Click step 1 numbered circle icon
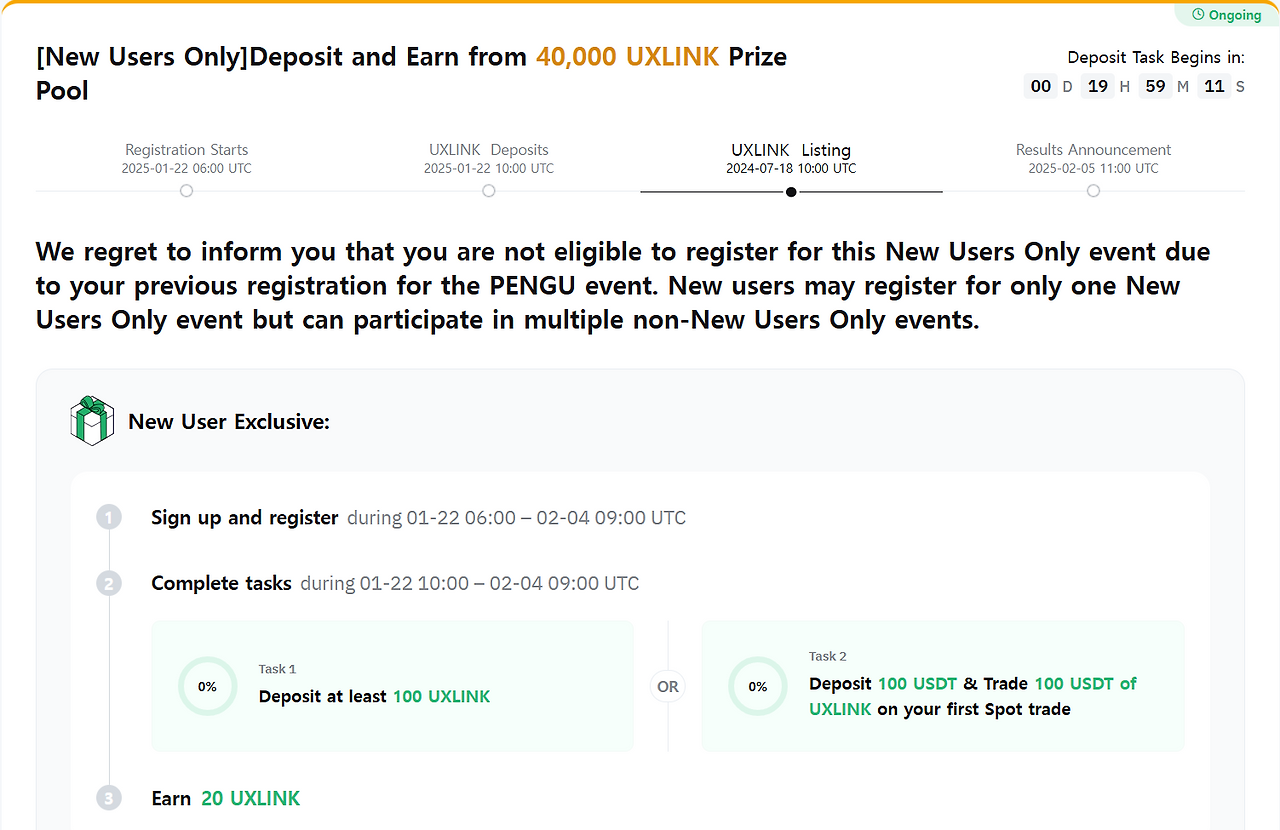The width and height of the screenshot is (1280, 830). tap(108, 517)
